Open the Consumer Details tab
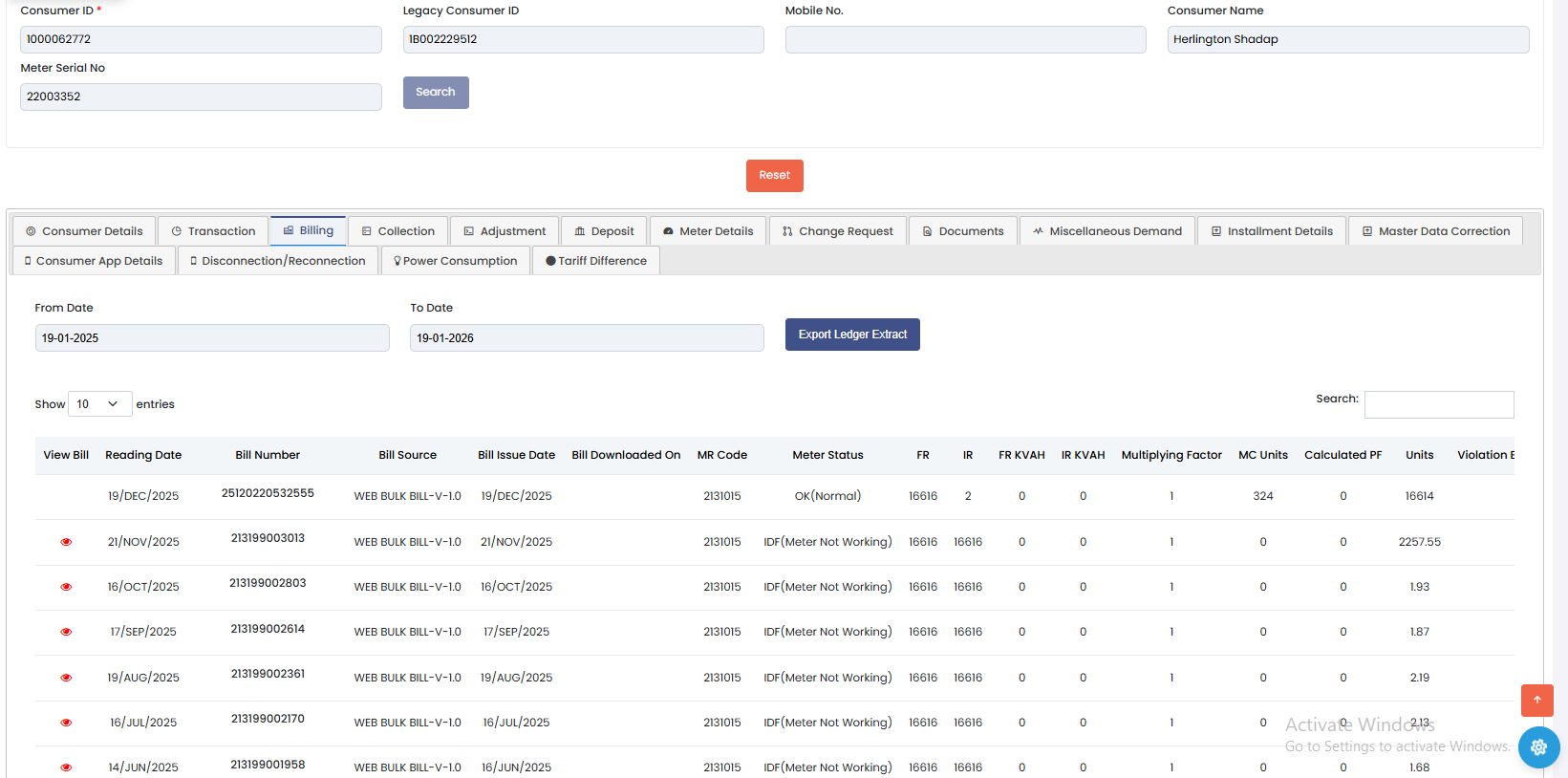 85,231
